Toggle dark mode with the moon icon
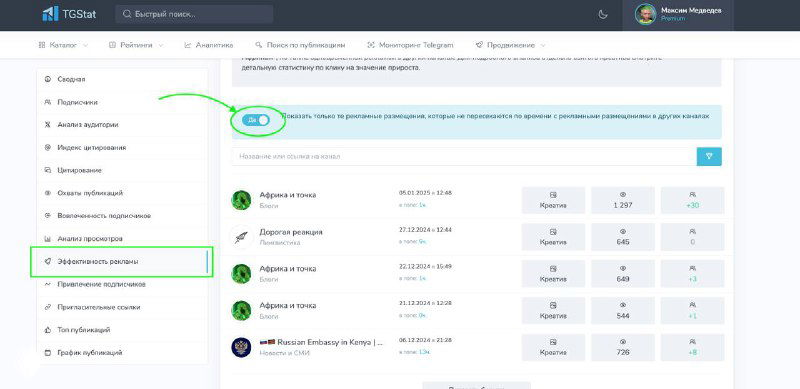The height and width of the screenshot is (389, 800). tap(603, 14)
